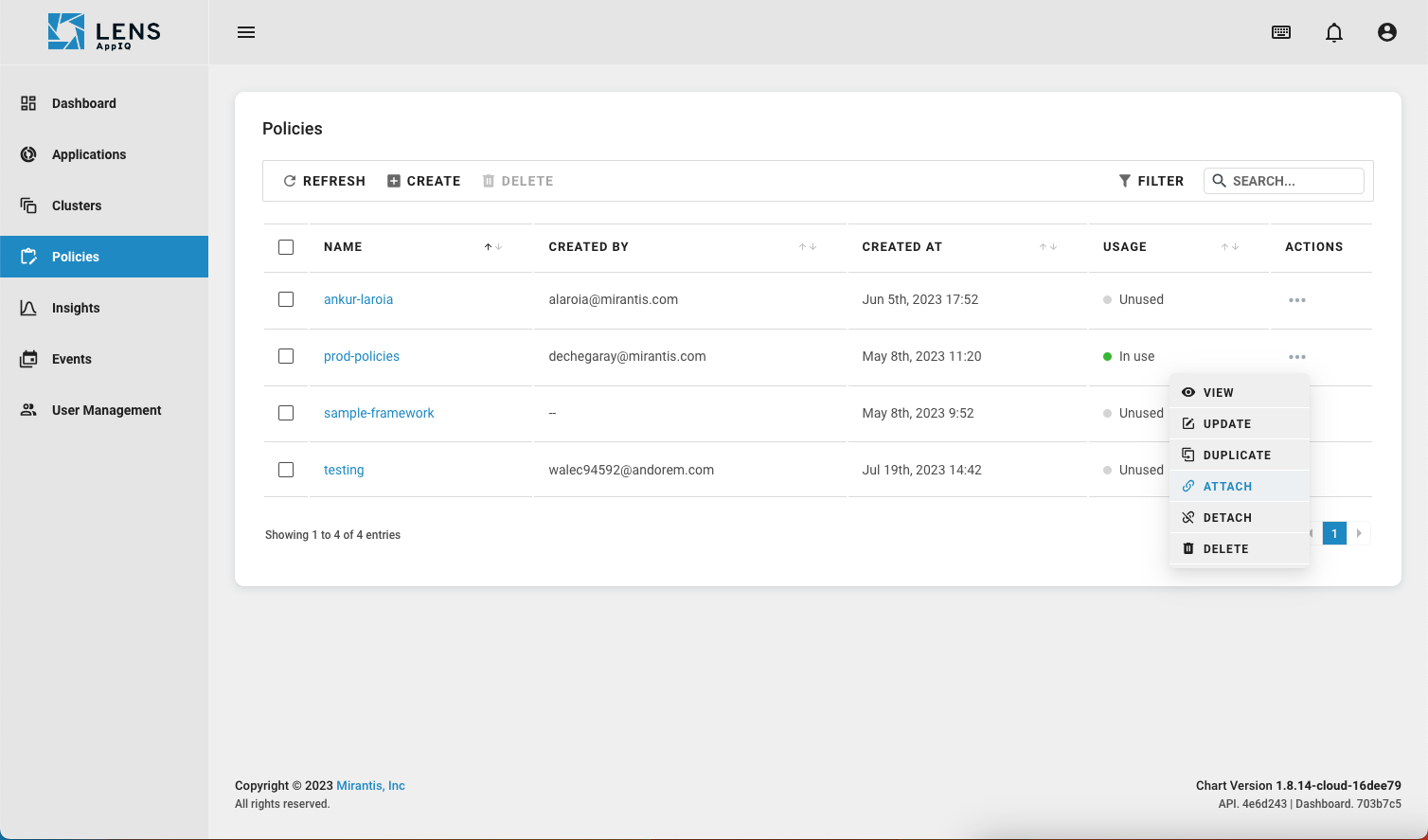Click the Policies sidebar icon

tap(28, 257)
